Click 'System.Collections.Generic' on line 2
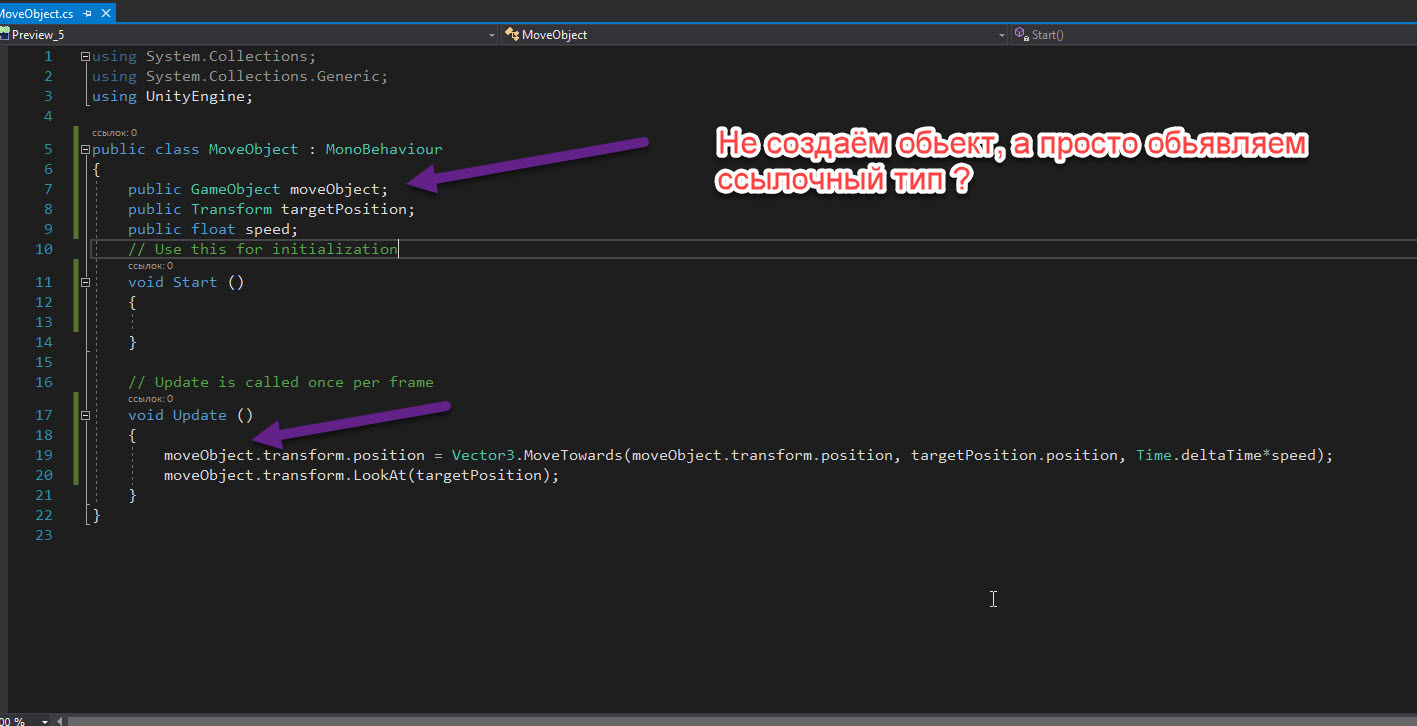1417x726 pixels. point(263,76)
